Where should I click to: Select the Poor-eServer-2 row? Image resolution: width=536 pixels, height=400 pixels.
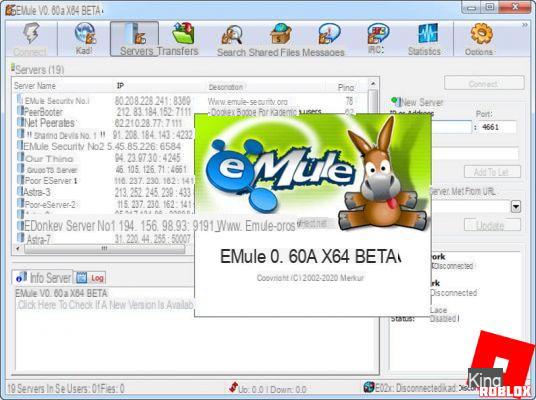tap(105, 204)
